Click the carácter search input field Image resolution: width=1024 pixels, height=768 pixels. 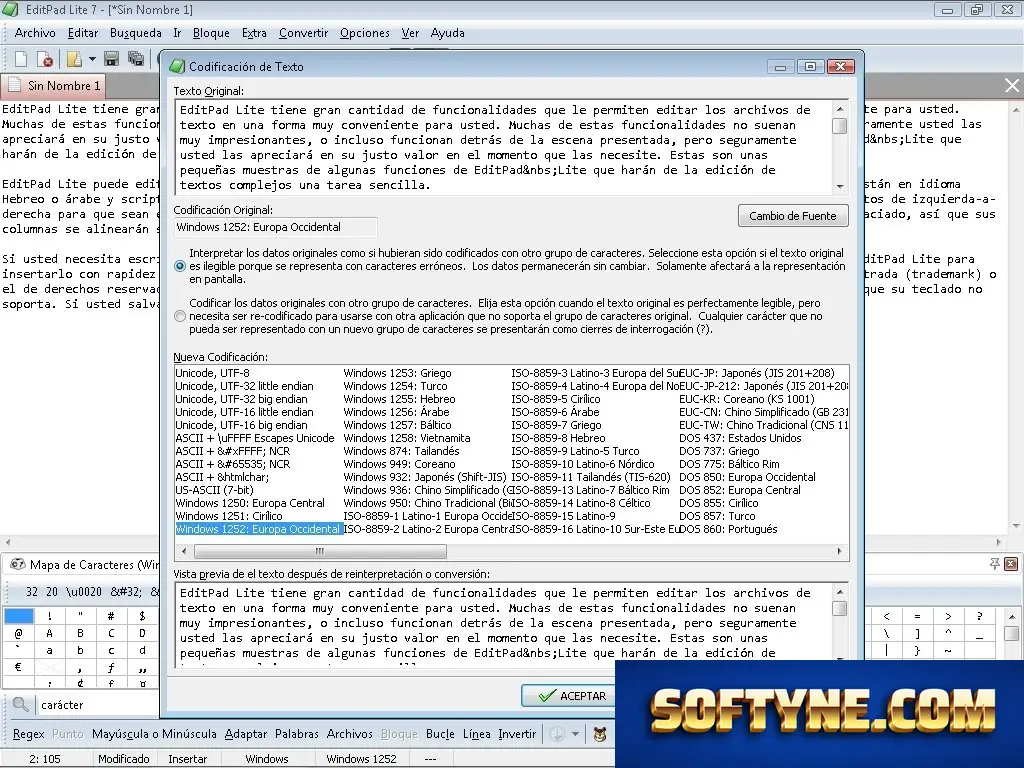pos(98,705)
